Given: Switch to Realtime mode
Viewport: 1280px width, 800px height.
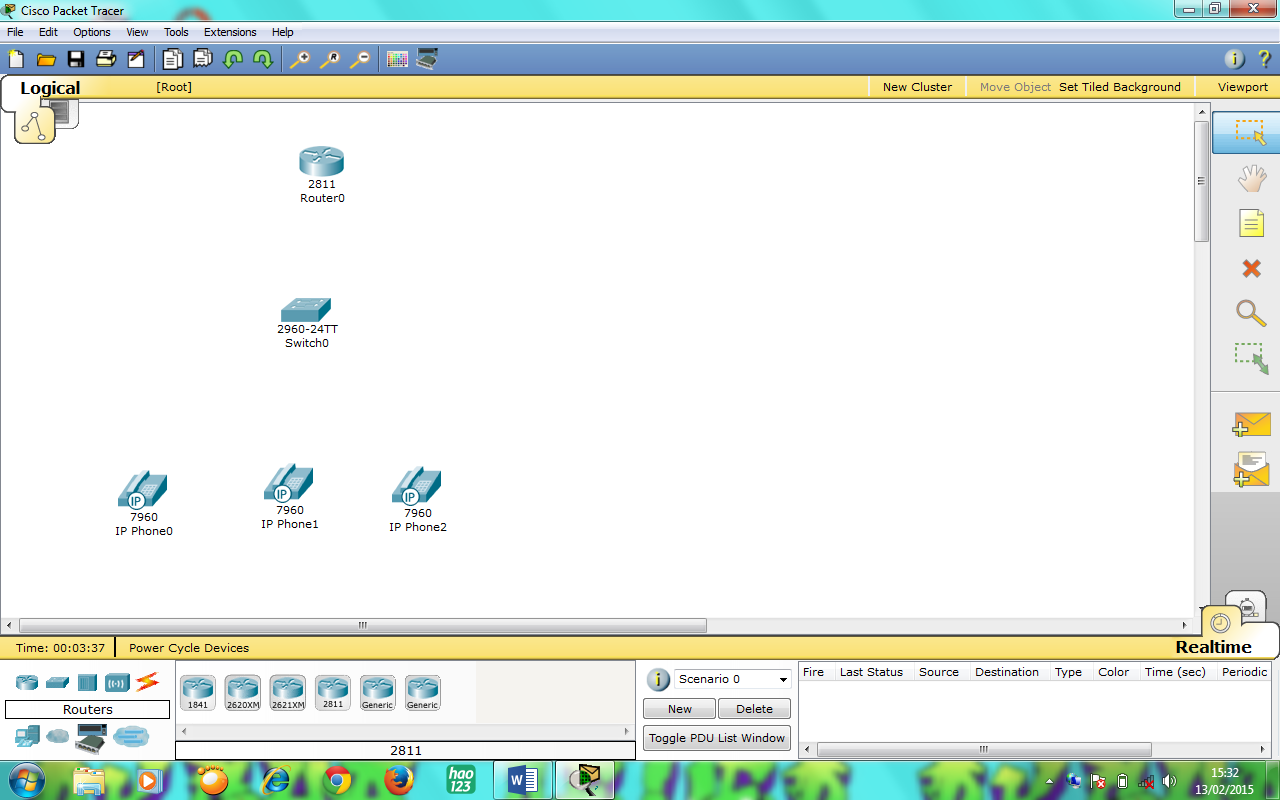Looking at the screenshot, I should pos(1213,647).
